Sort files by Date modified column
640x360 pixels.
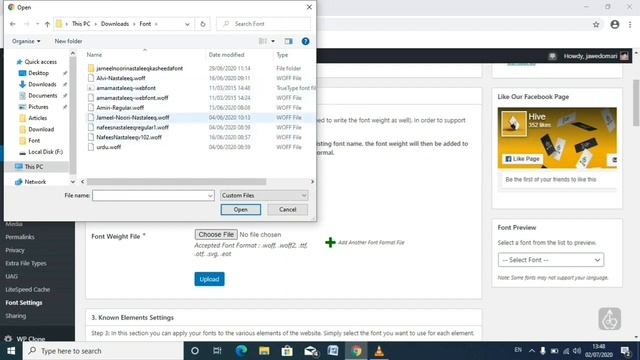[x=227, y=55]
